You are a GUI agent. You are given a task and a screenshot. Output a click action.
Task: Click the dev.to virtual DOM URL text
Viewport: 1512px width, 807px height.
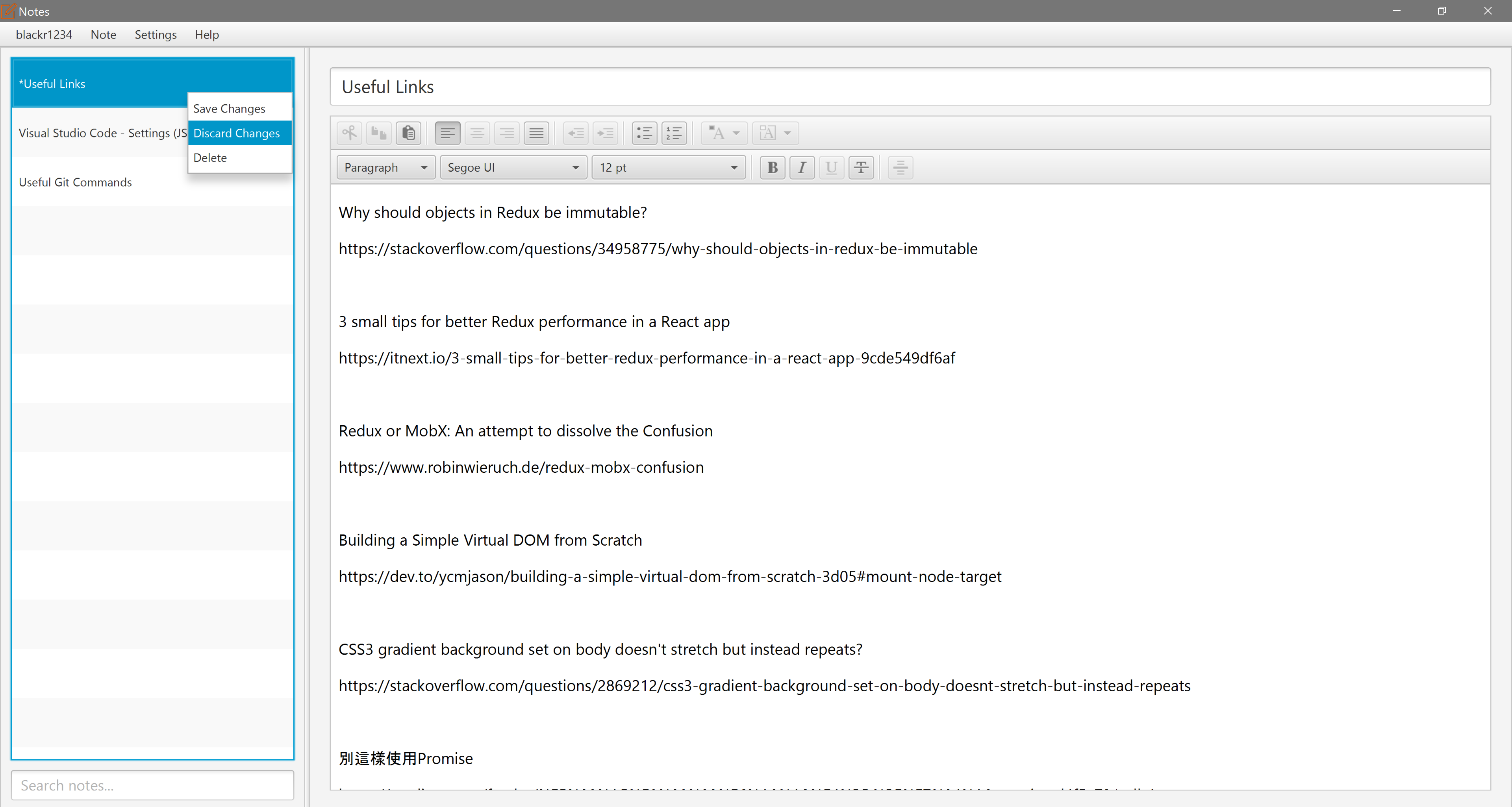click(670, 576)
